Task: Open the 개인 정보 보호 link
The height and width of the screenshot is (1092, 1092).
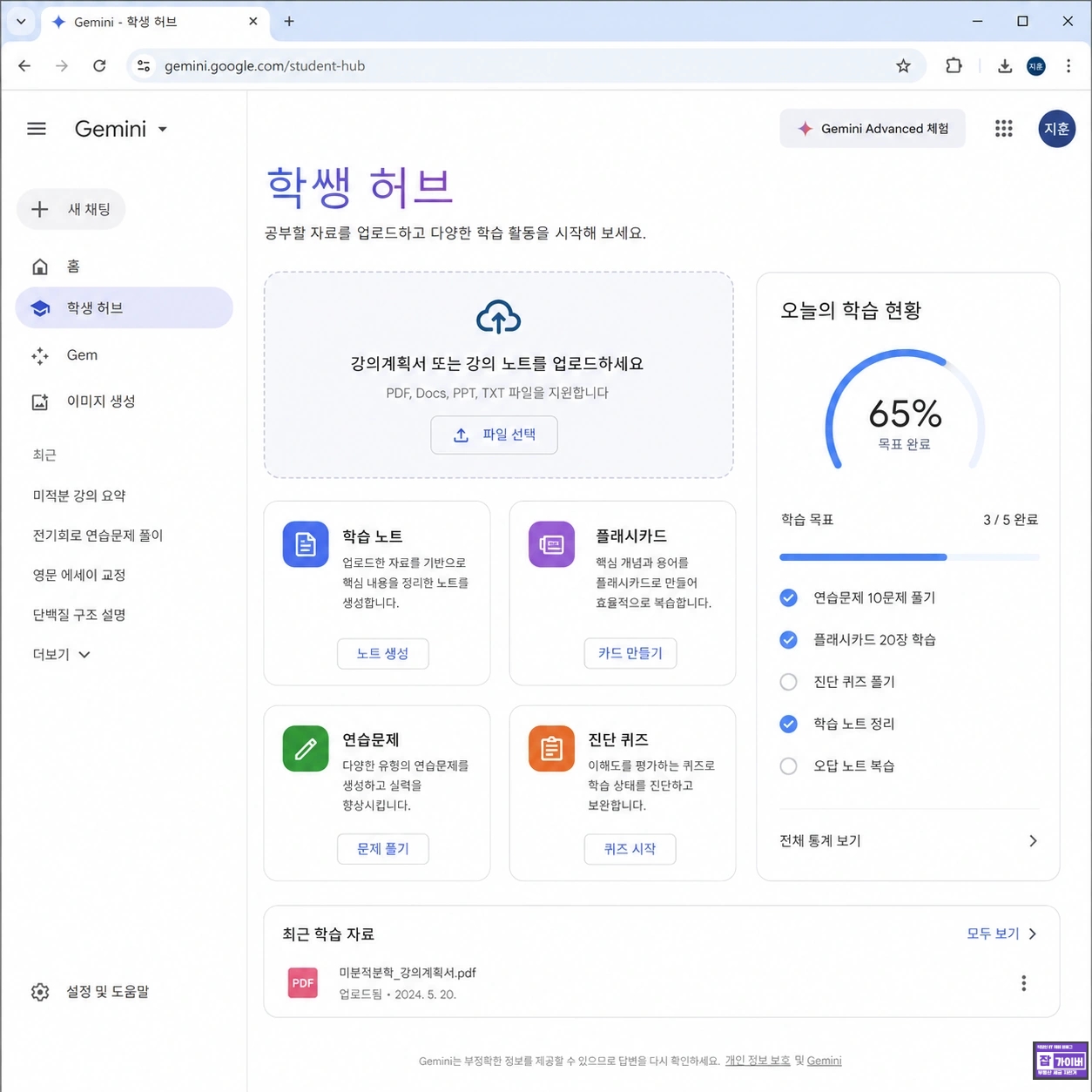Action: (758, 1061)
